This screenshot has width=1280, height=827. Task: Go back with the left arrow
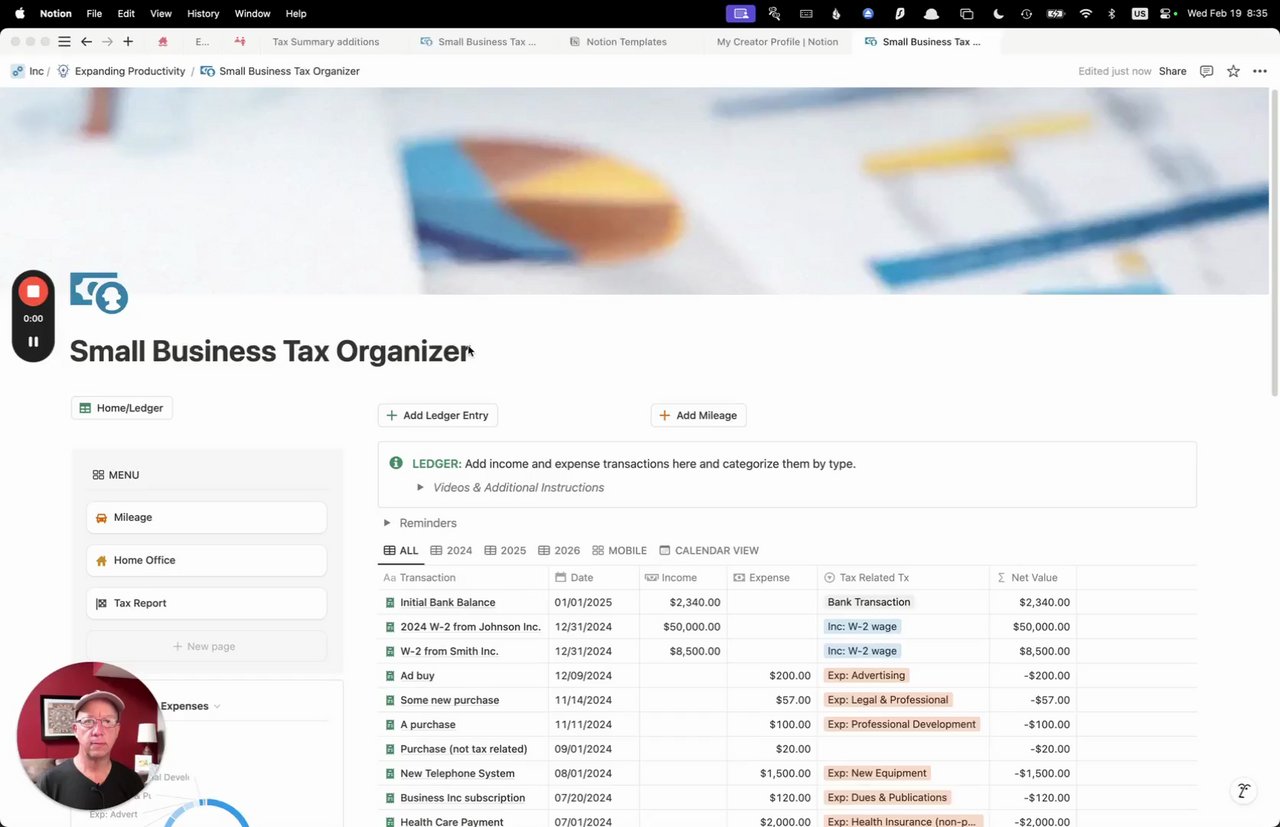click(x=86, y=42)
